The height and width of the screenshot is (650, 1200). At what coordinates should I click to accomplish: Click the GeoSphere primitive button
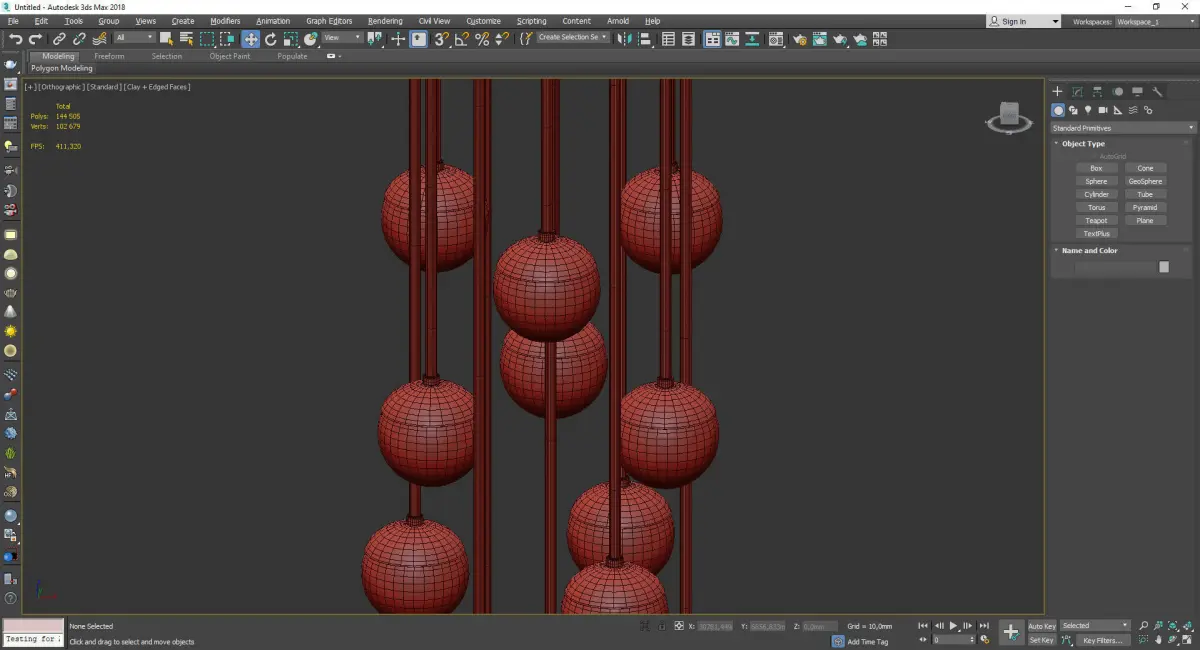tap(1145, 181)
